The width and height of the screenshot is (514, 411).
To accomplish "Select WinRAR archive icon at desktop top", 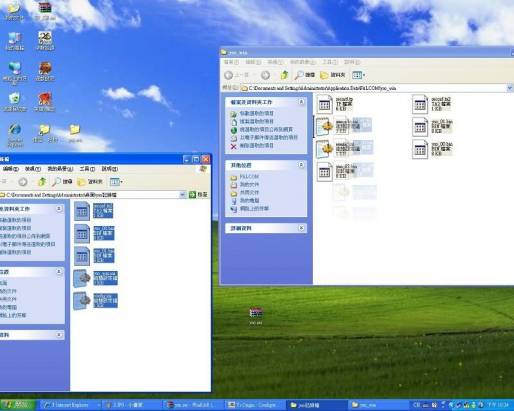I will 45,11.
